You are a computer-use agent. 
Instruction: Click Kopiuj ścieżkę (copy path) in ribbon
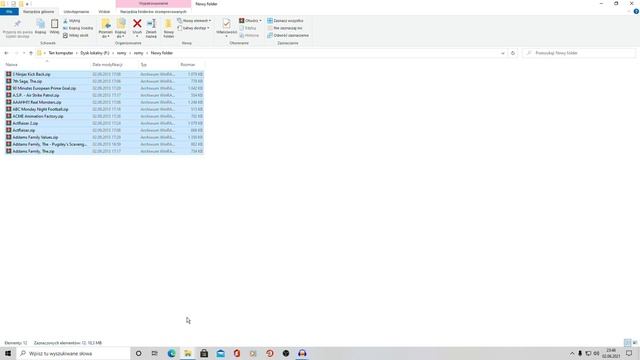tap(78, 28)
